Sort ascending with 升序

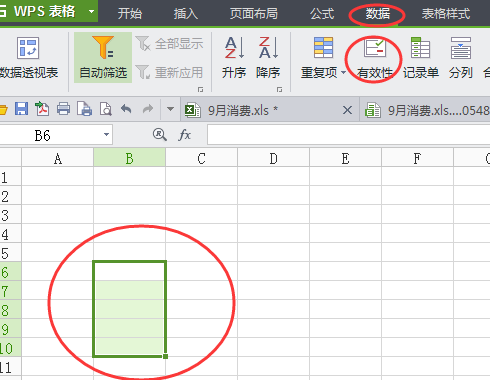(x=234, y=57)
